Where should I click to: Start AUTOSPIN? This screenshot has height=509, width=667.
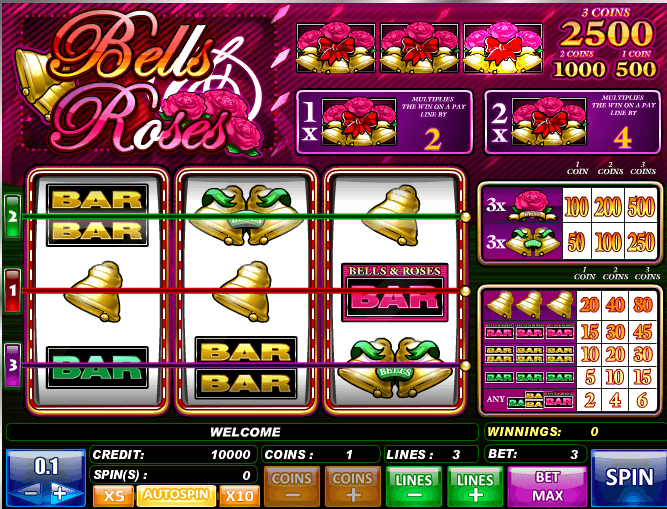tap(177, 495)
